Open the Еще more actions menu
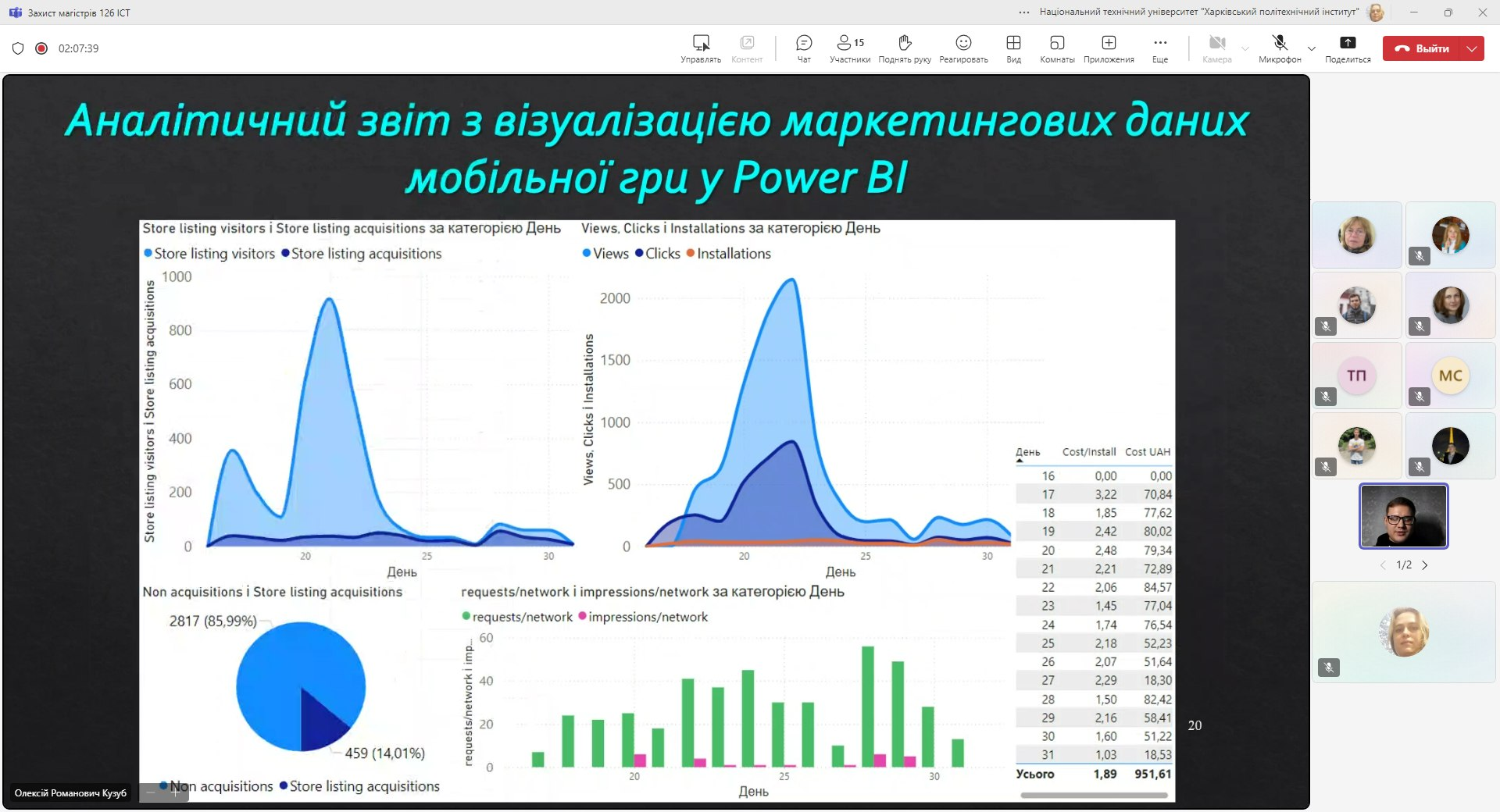The image size is (1500, 812). (x=1160, y=48)
